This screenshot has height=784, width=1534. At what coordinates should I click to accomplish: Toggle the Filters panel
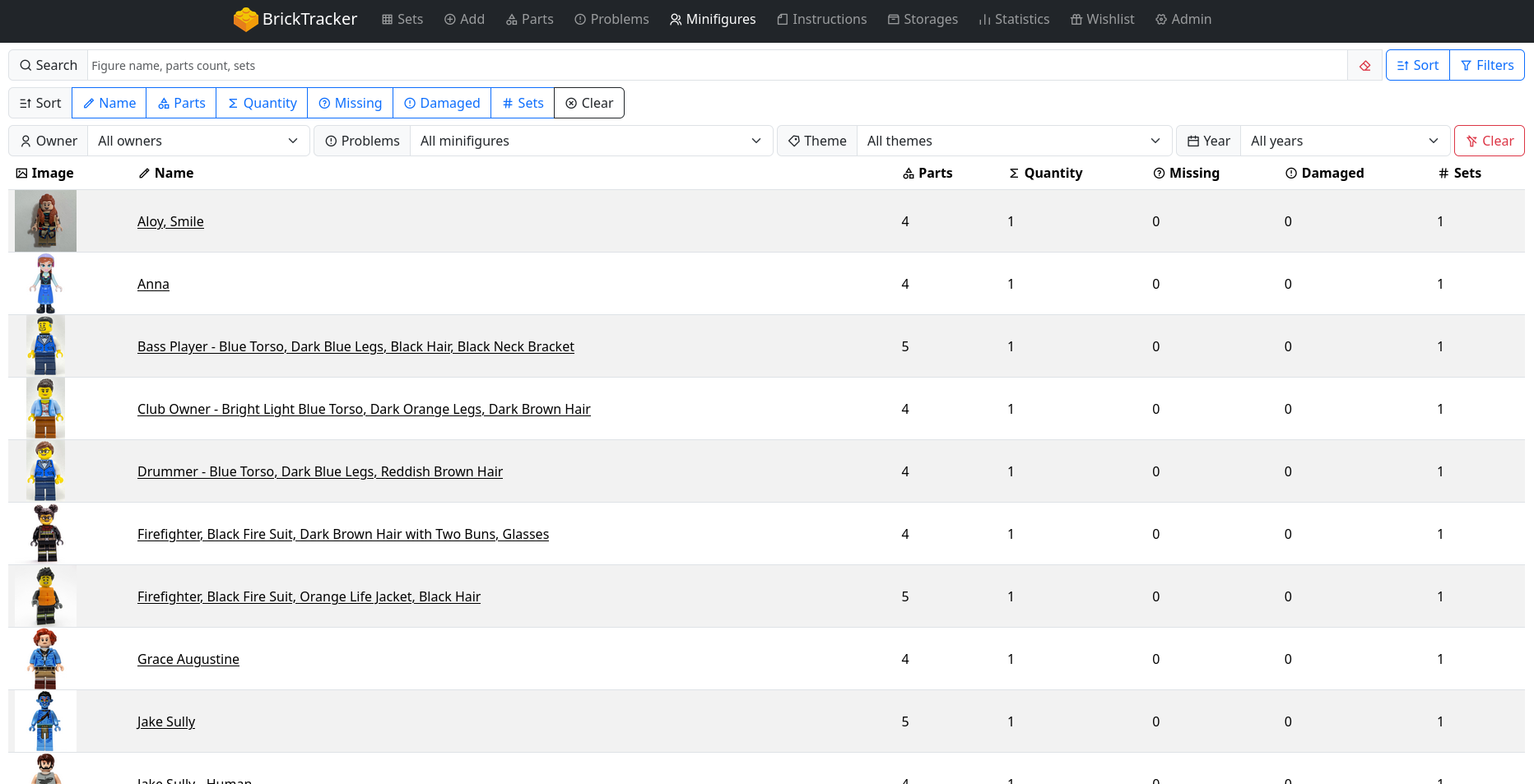pos(1486,66)
